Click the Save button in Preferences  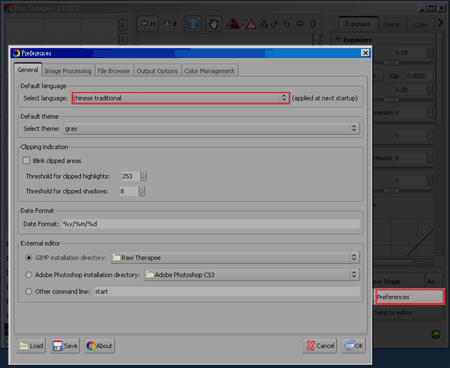click(x=65, y=346)
